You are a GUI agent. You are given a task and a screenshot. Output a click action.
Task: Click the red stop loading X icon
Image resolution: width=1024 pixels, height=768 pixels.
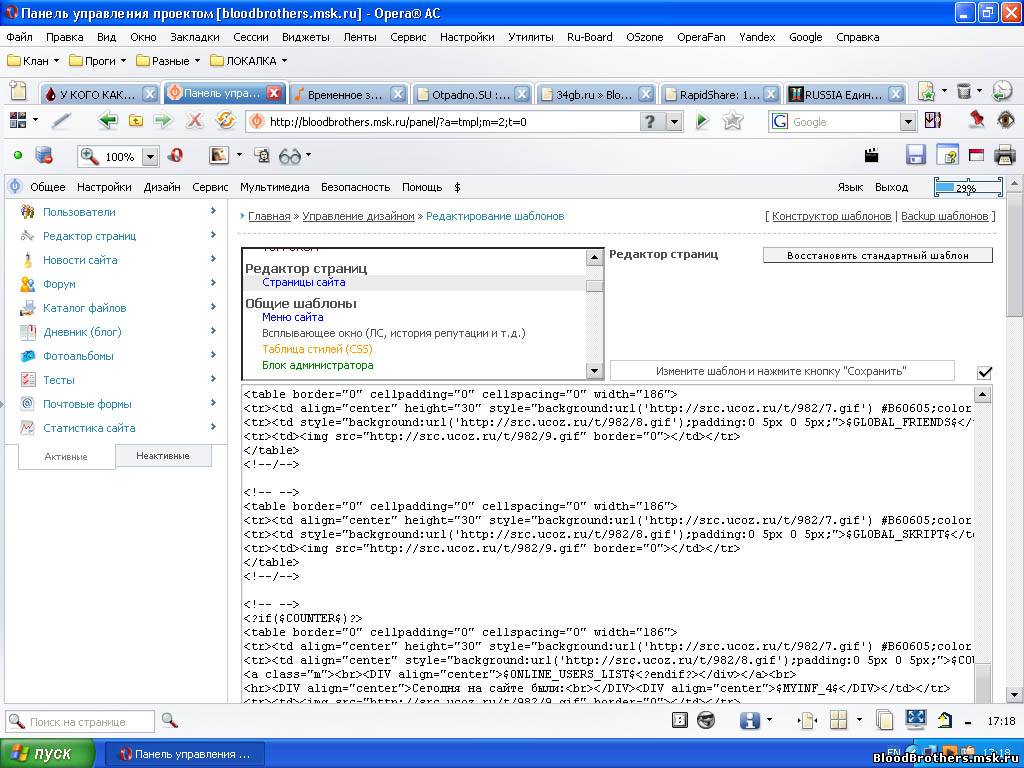click(195, 121)
